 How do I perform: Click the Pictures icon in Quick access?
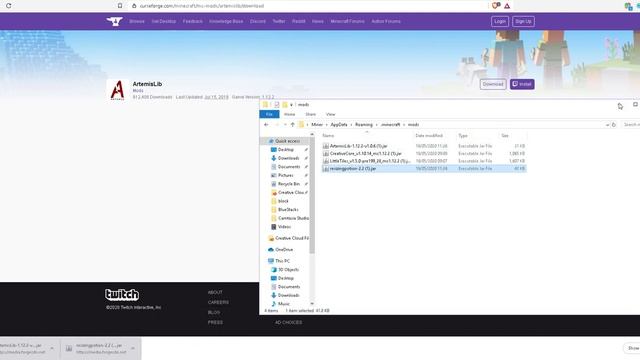click(x=273, y=175)
